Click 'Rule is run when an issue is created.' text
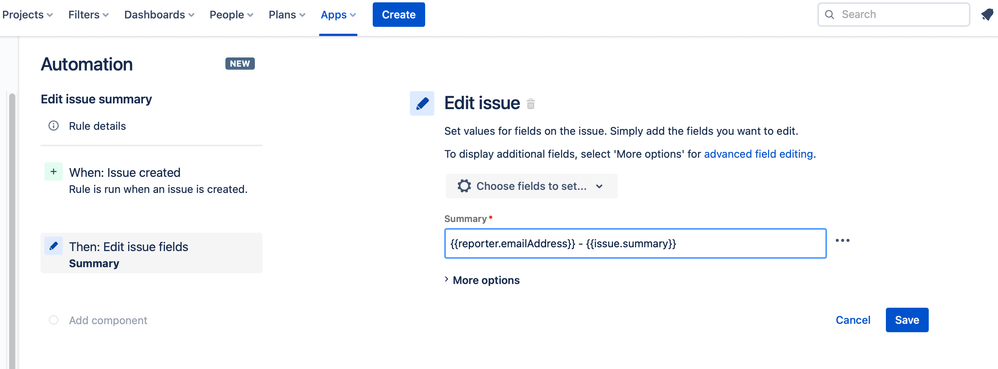998x369 pixels. pos(158,189)
